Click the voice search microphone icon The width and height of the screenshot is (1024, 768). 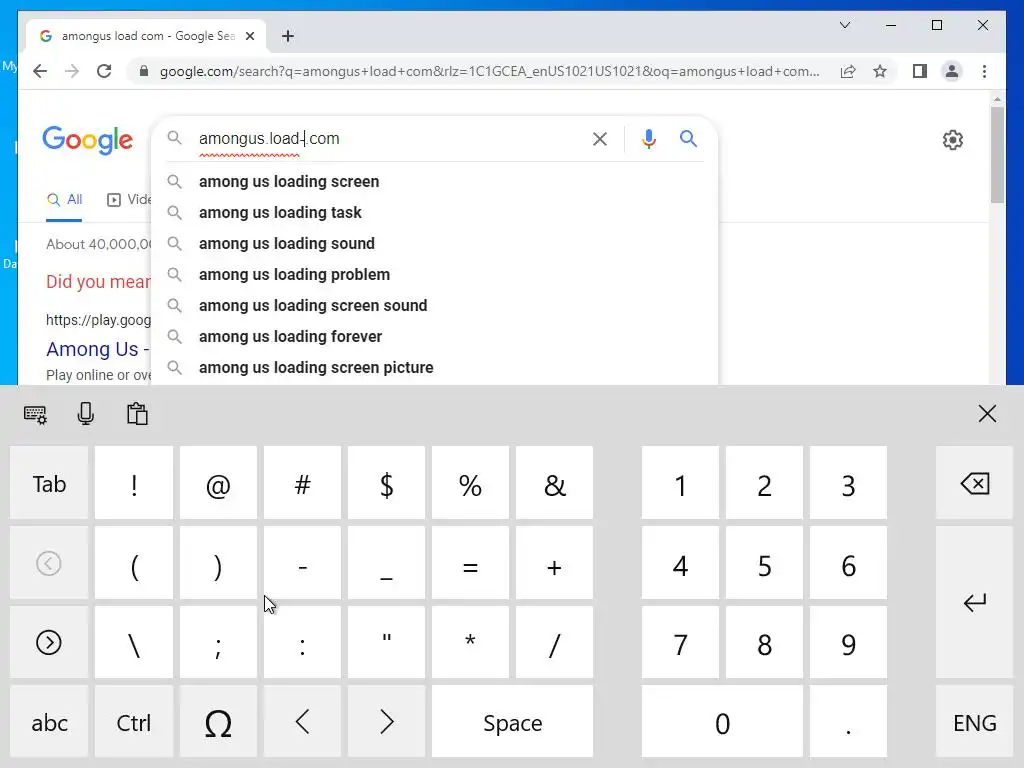[649, 139]
